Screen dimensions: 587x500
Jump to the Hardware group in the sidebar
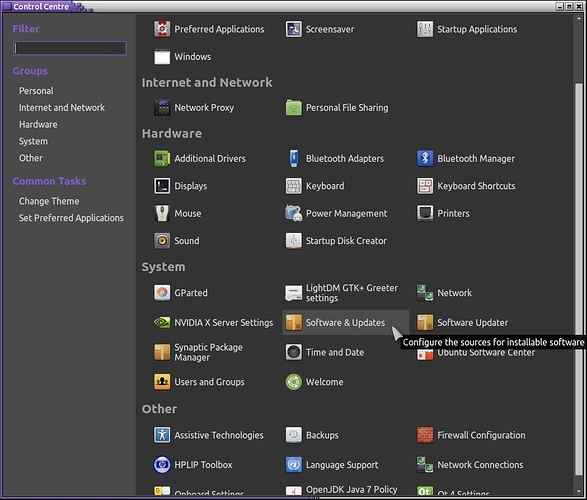(38, 125)
